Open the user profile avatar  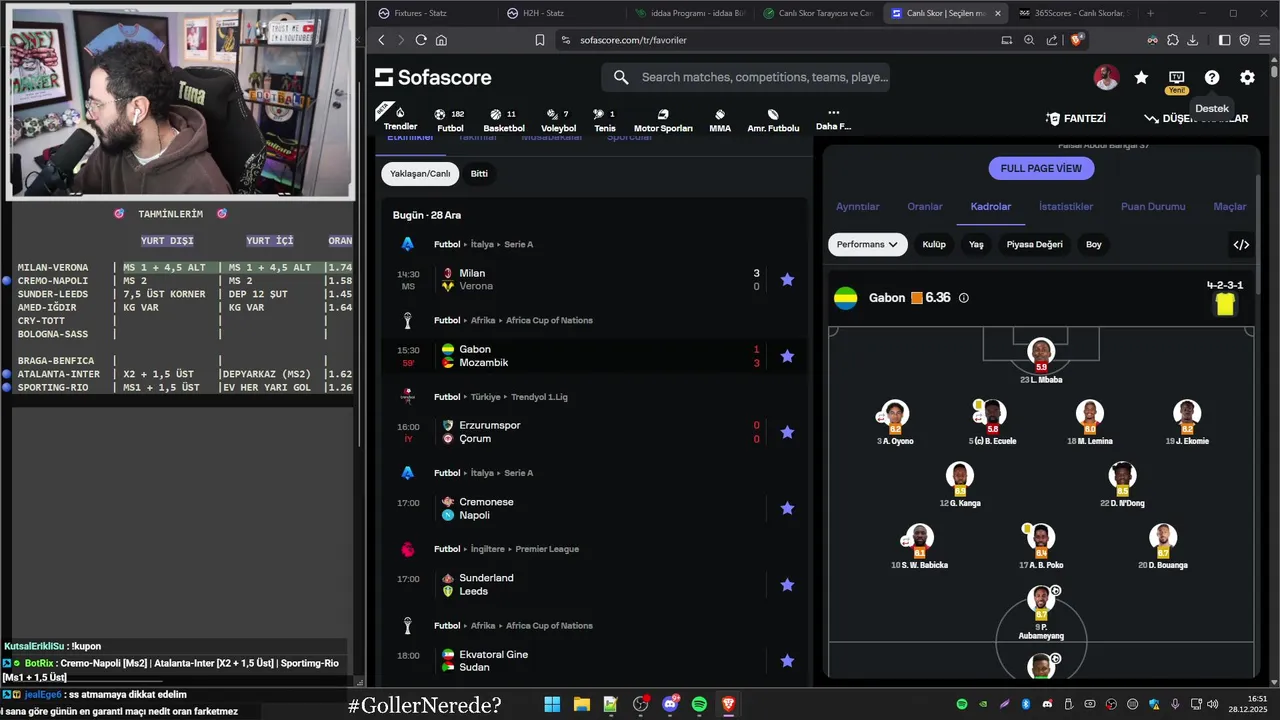(x=1106, y=77)
